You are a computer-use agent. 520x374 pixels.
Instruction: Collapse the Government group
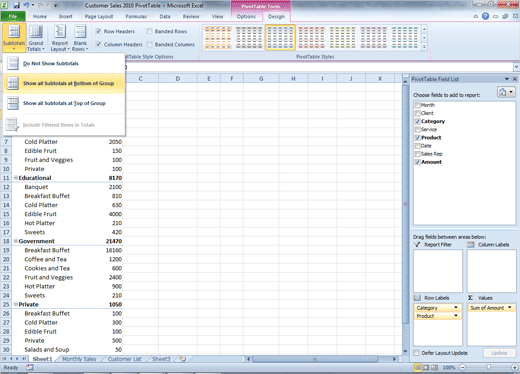click(16, 241)
